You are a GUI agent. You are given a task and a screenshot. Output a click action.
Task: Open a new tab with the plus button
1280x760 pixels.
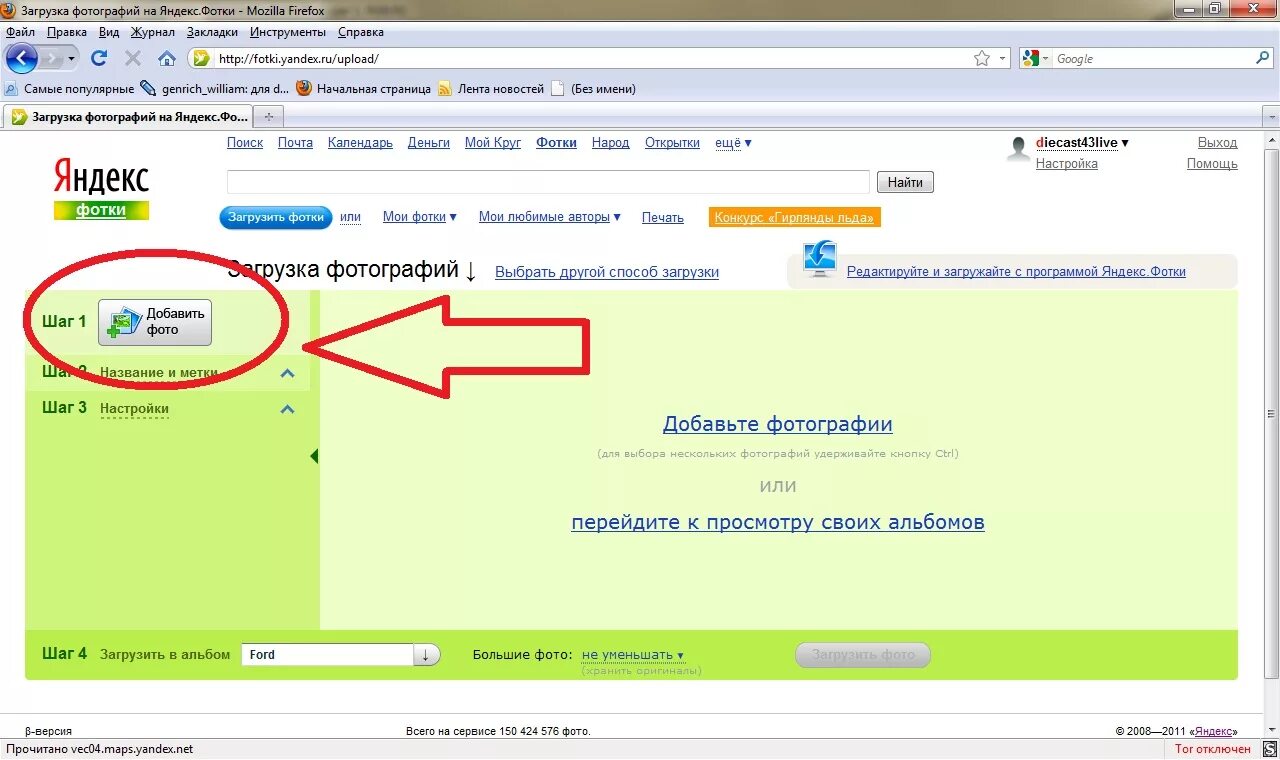pyautogui.click(x=267, y=117)
